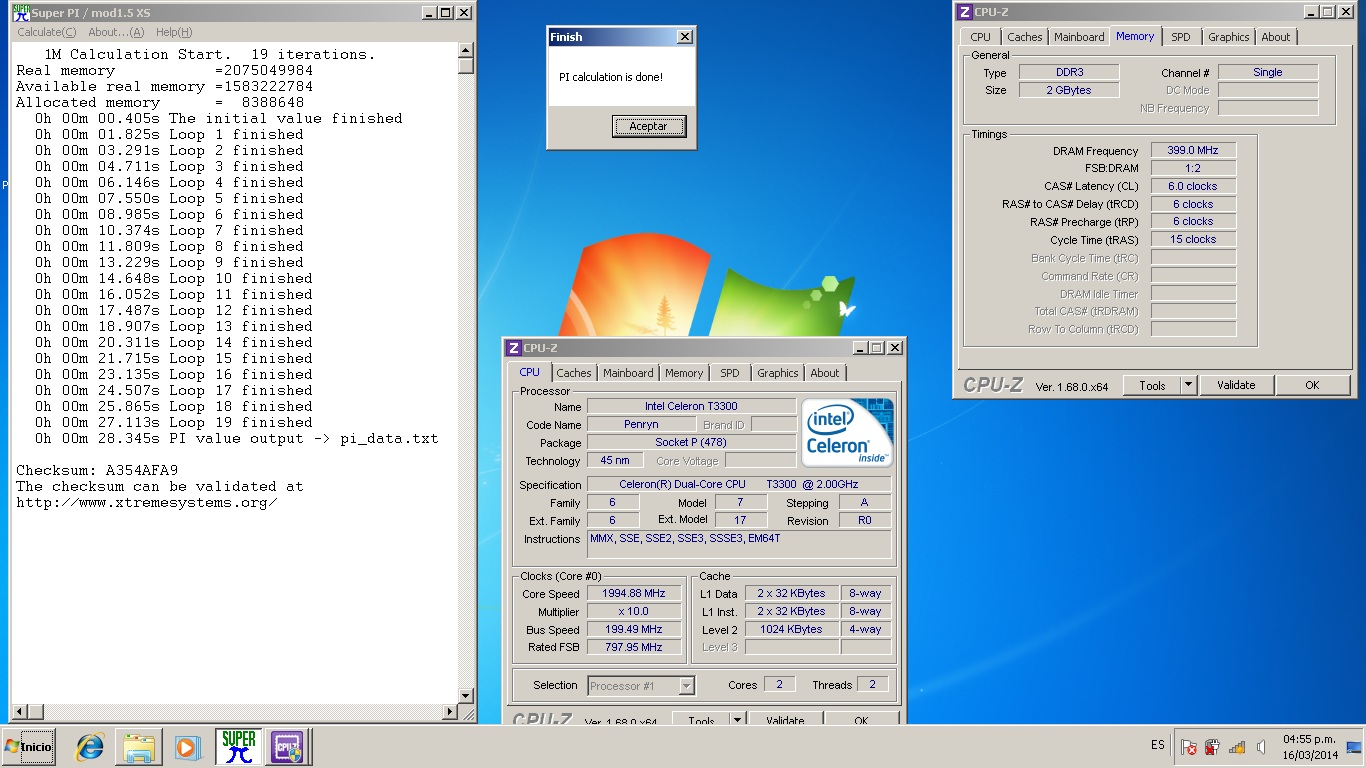The height and width of the screenshot is (768, 1366).
Task: Click the scroll-down arrow in Super PI
Action: click(466, 695)
